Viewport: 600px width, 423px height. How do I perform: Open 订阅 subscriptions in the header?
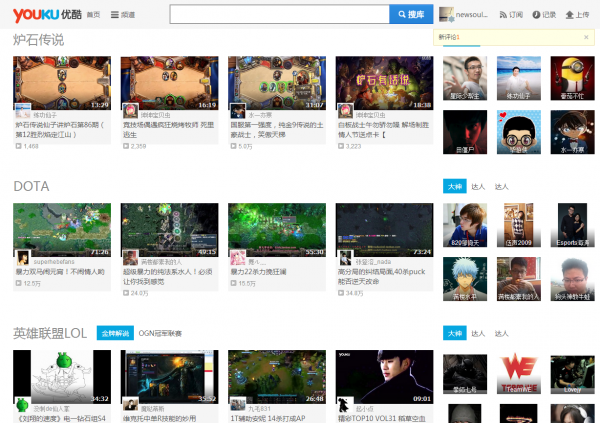[x=511, y=15]
